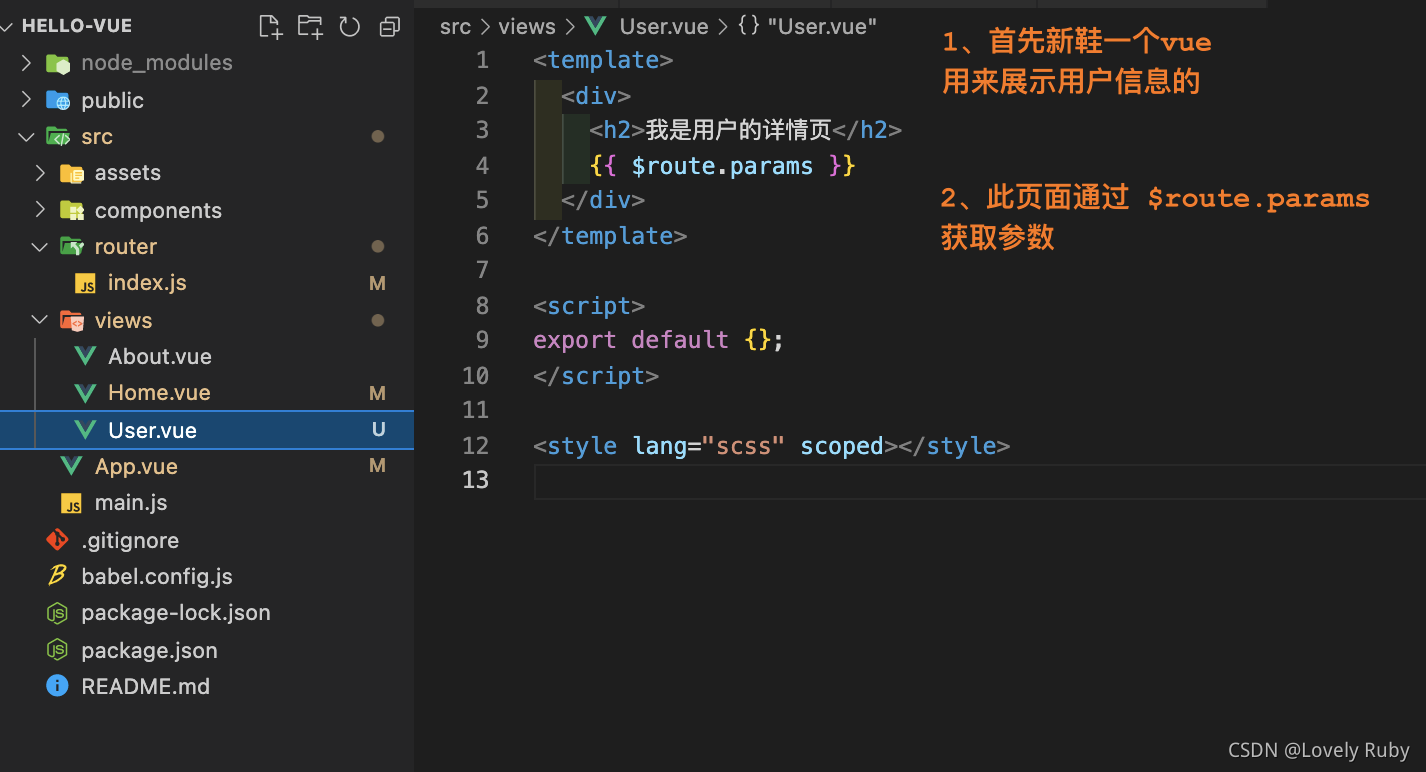Click the assets folder icon
This screenshot has width=1426, height=772.
tap(71, 173)
